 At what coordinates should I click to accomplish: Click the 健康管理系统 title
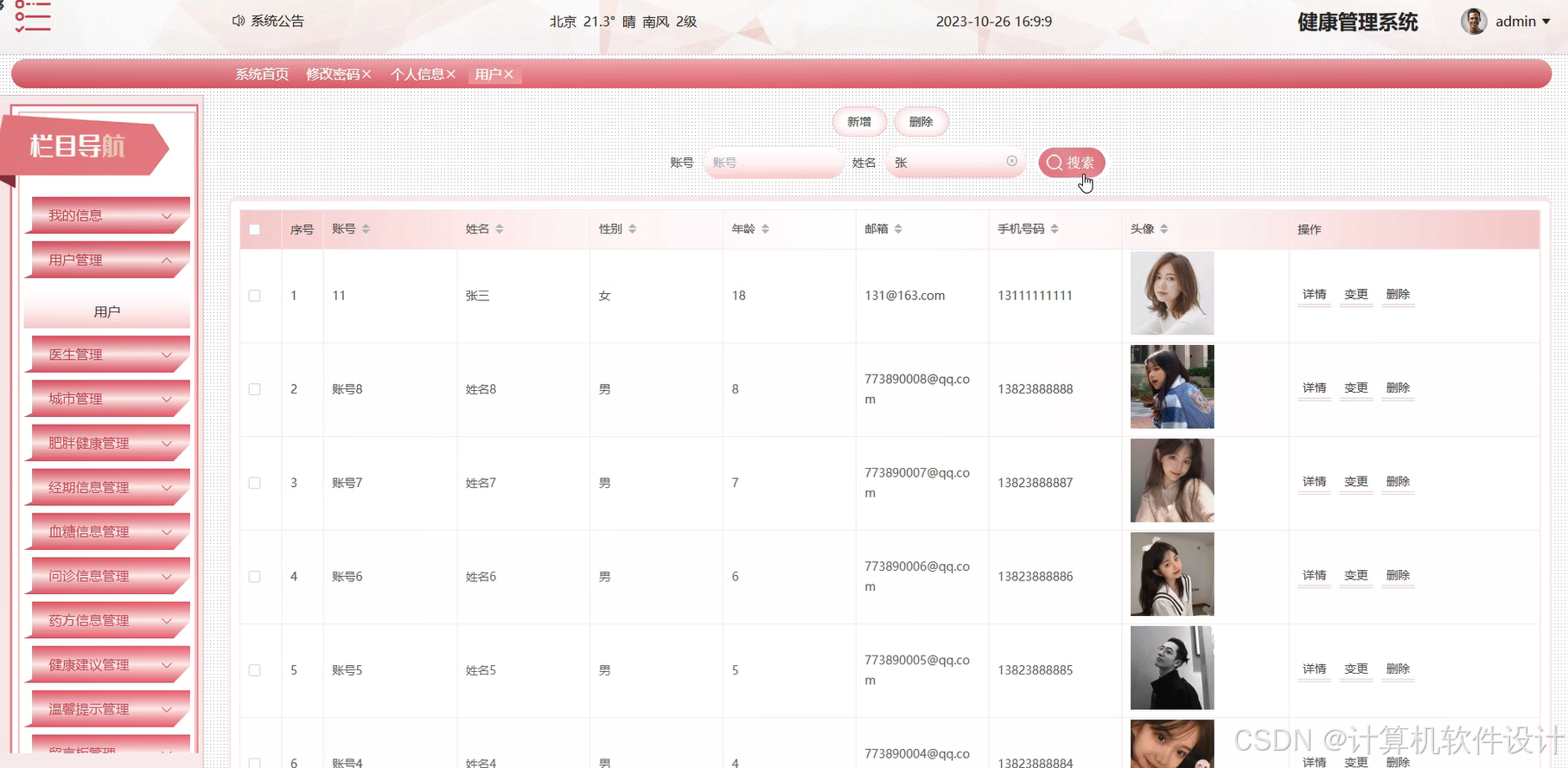1358,22
